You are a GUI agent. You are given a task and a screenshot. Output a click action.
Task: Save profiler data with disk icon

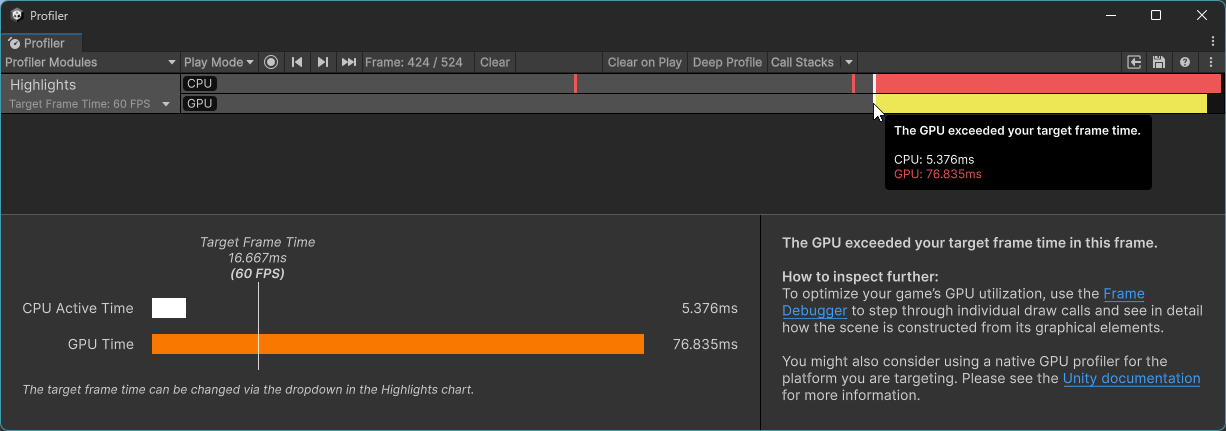tap(1159, 62)
